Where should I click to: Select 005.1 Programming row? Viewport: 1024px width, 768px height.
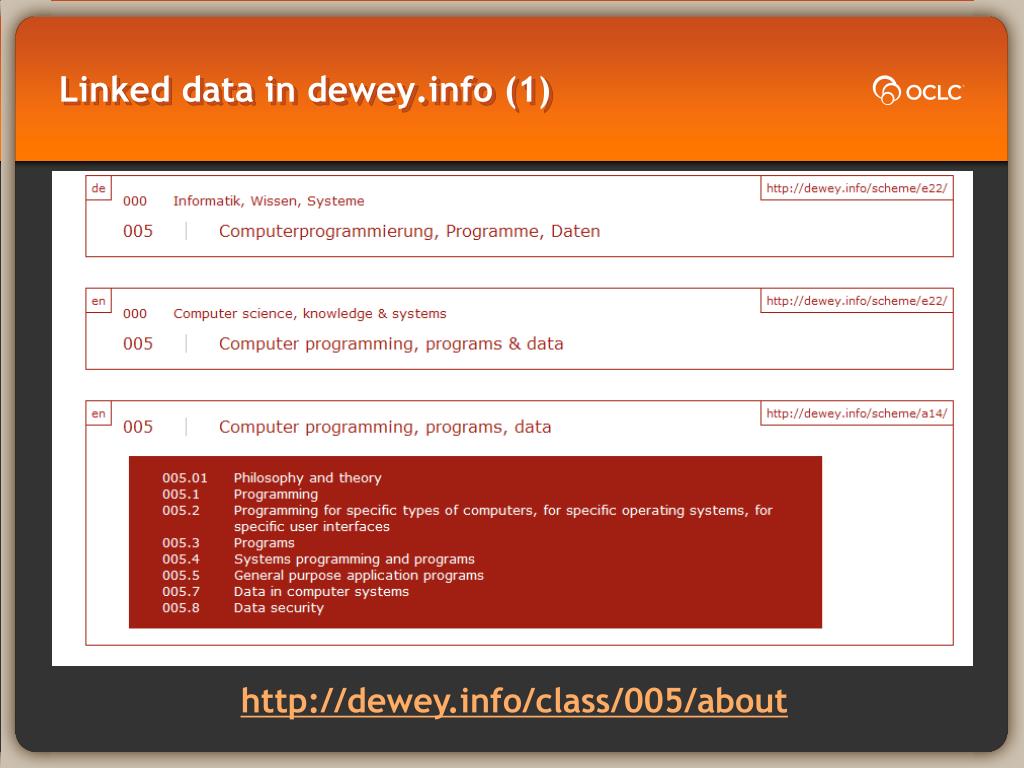coord(240,494)
